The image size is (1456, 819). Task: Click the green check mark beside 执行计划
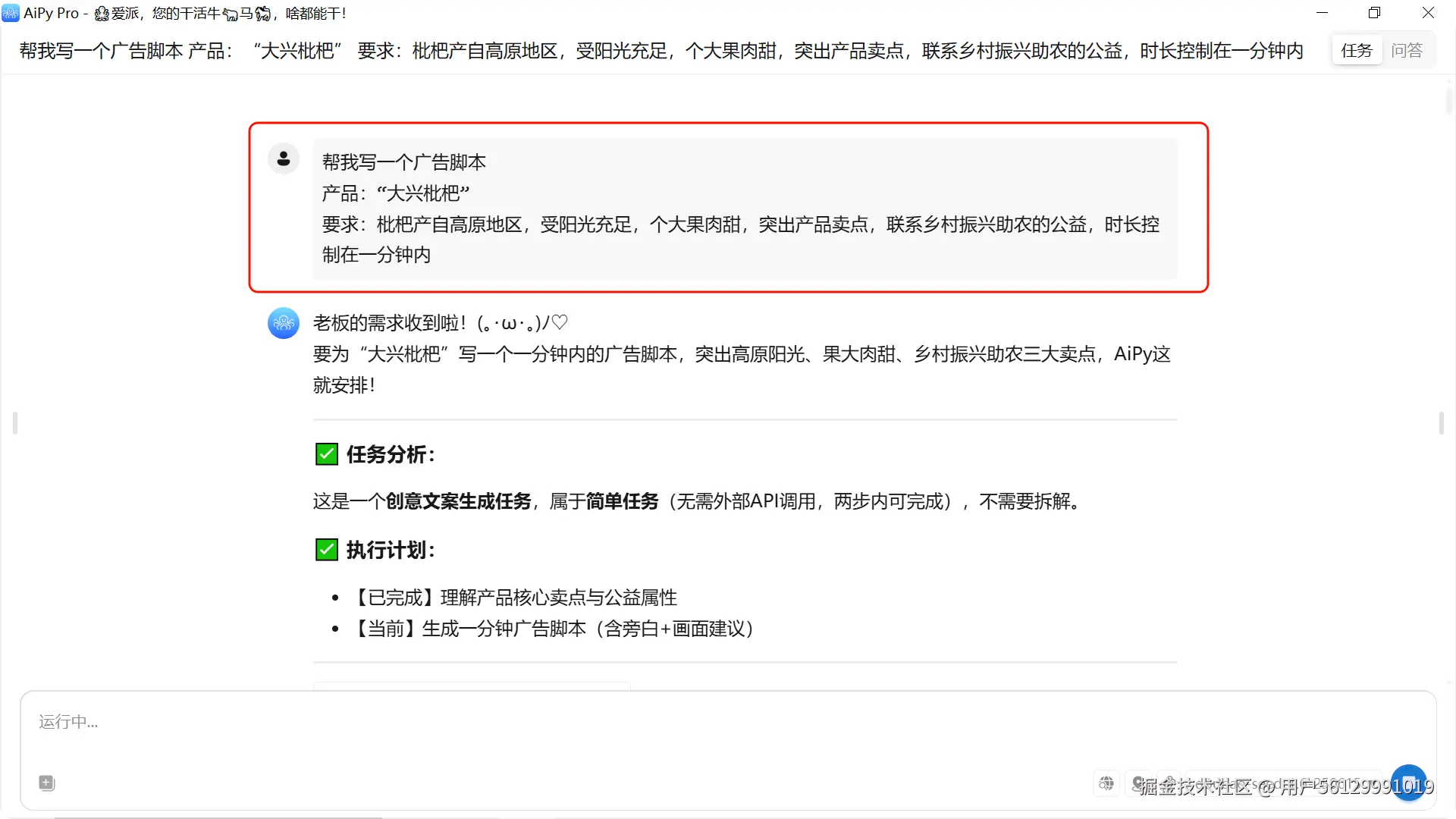[x=326, y=550]
